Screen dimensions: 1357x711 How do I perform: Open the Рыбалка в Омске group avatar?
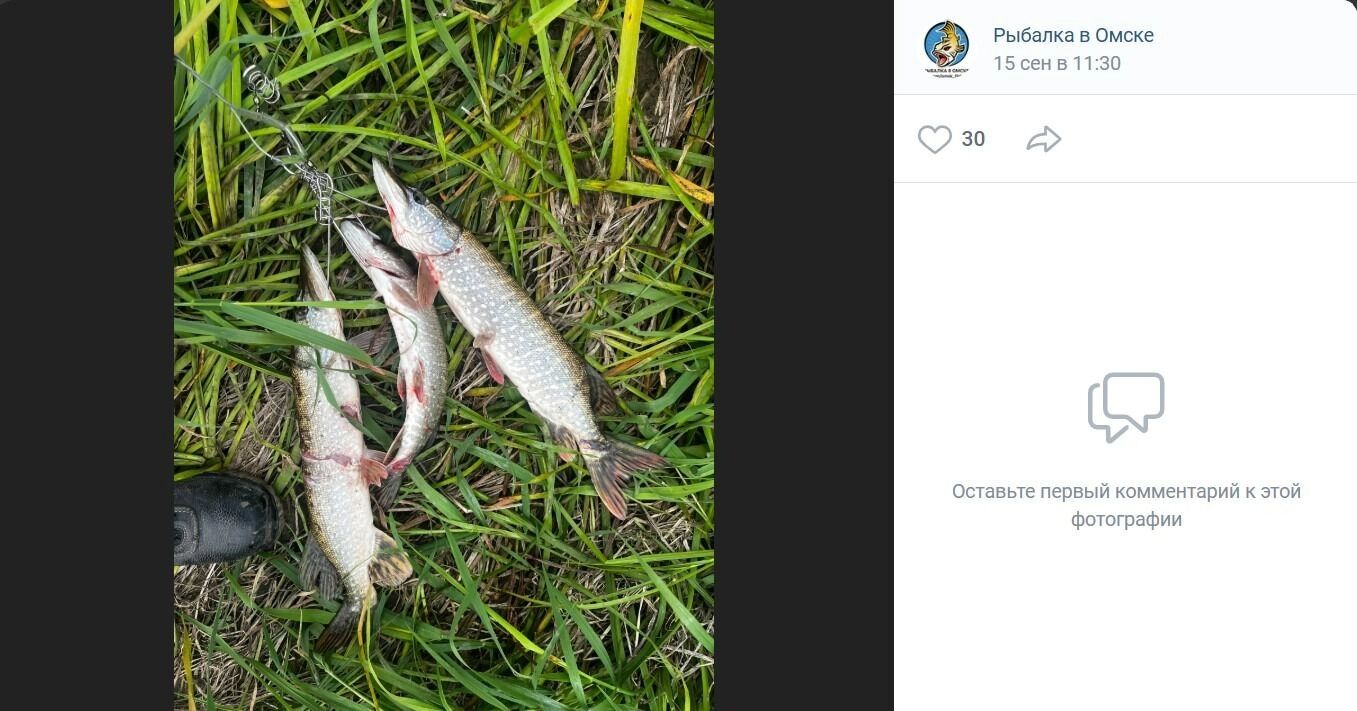[946, 49]
